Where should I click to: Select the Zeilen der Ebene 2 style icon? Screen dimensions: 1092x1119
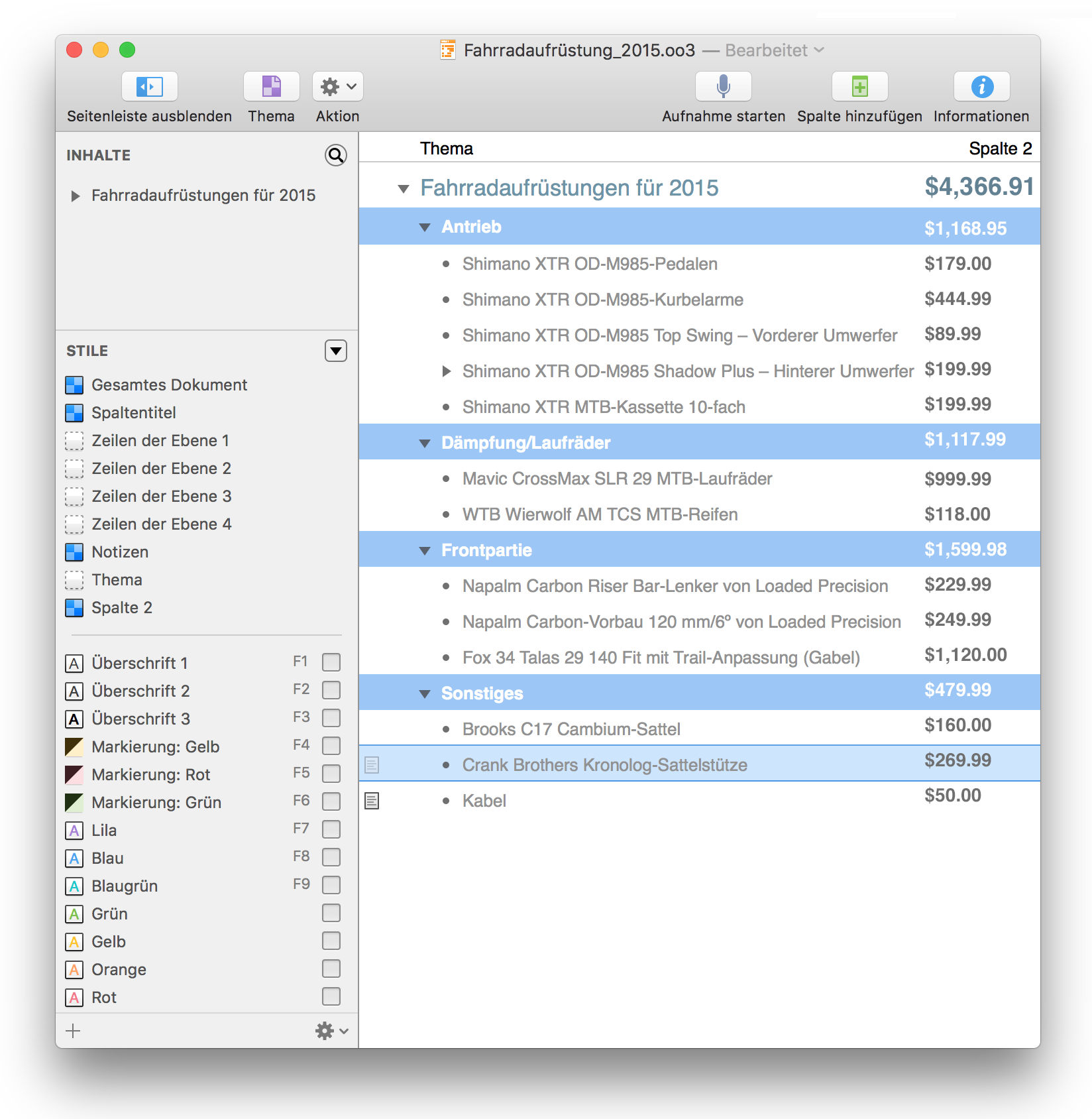tap(74, 469)
